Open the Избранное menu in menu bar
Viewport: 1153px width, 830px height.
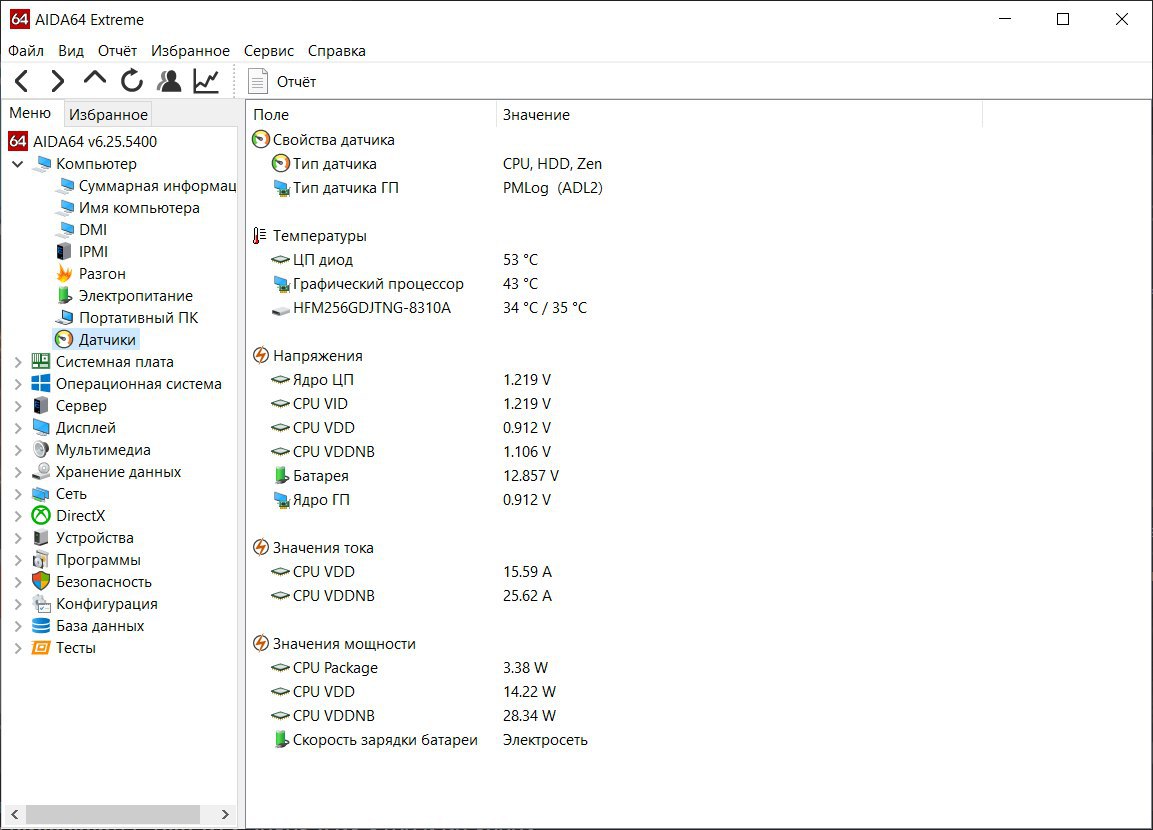coord(190,51)
